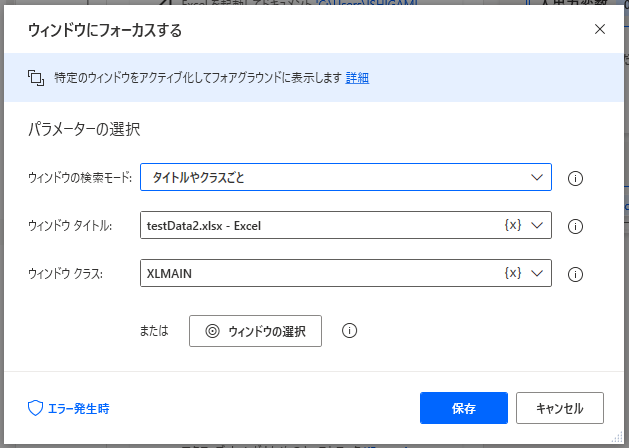Viewport: 629px width, 448px height.
Task: Open the 詳細 link
Action: pyautogui.click(x=357, y=78)
